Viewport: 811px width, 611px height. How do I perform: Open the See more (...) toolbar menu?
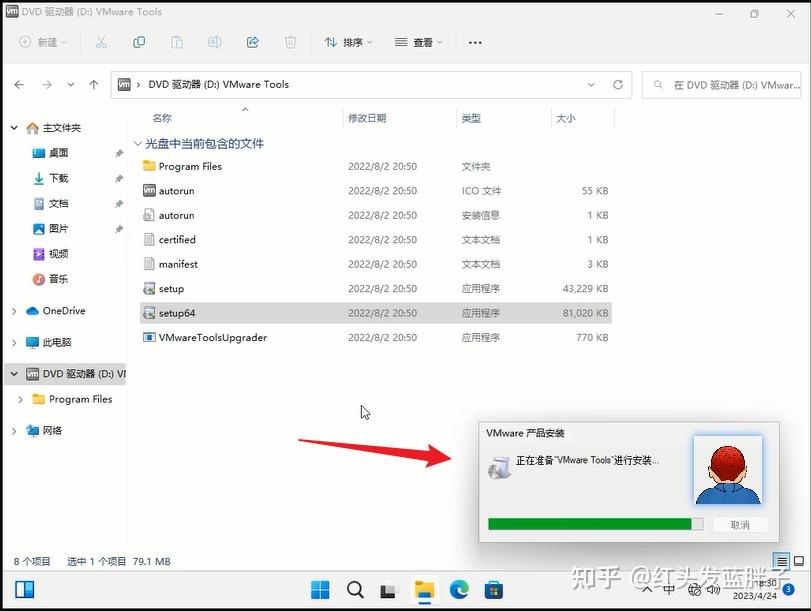point(475,42)
